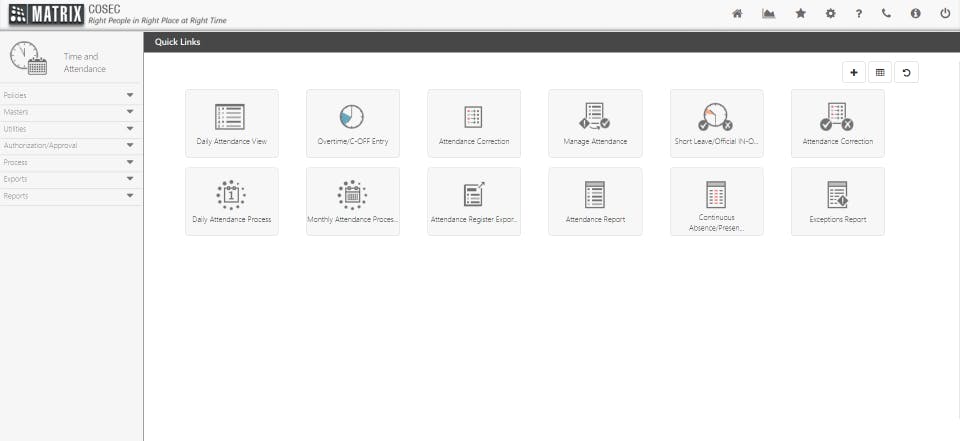Launch the Monthly Attendance Process tile
The image size is (960, 441).
point(353,202)
